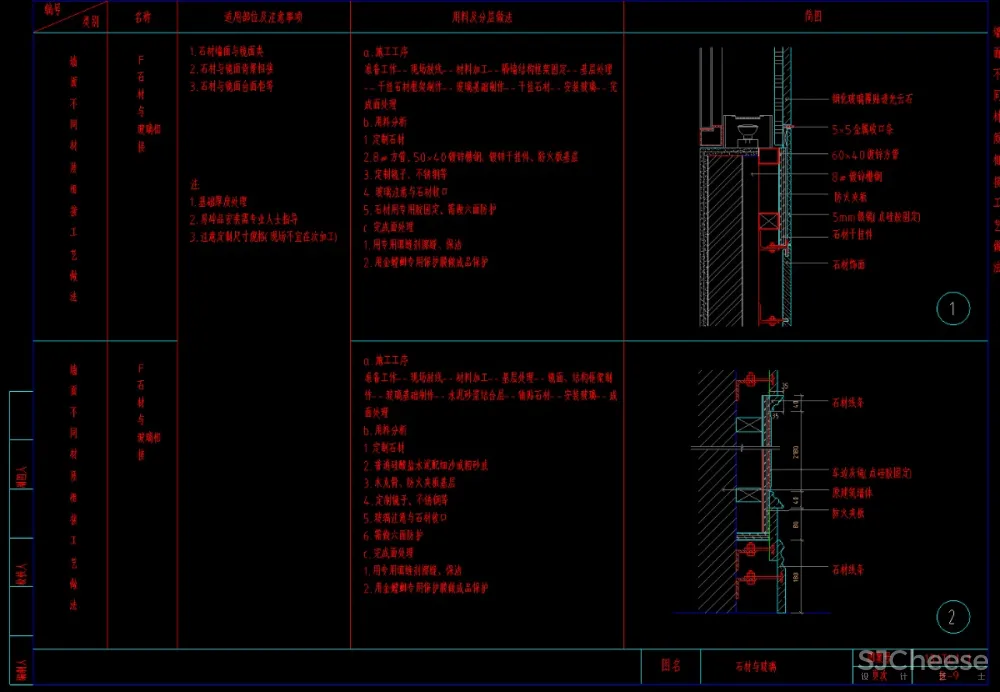This screenshot has height=692, width=1000.
Task: Click the '名称' column header cell
Action: [x=143, y=18]
